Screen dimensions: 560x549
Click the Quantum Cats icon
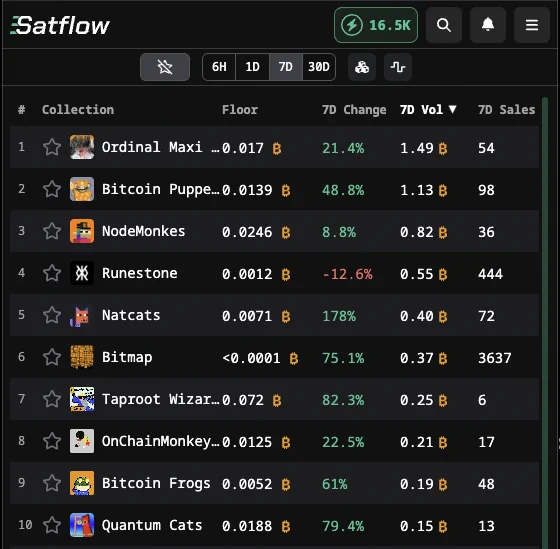point(82,525)
